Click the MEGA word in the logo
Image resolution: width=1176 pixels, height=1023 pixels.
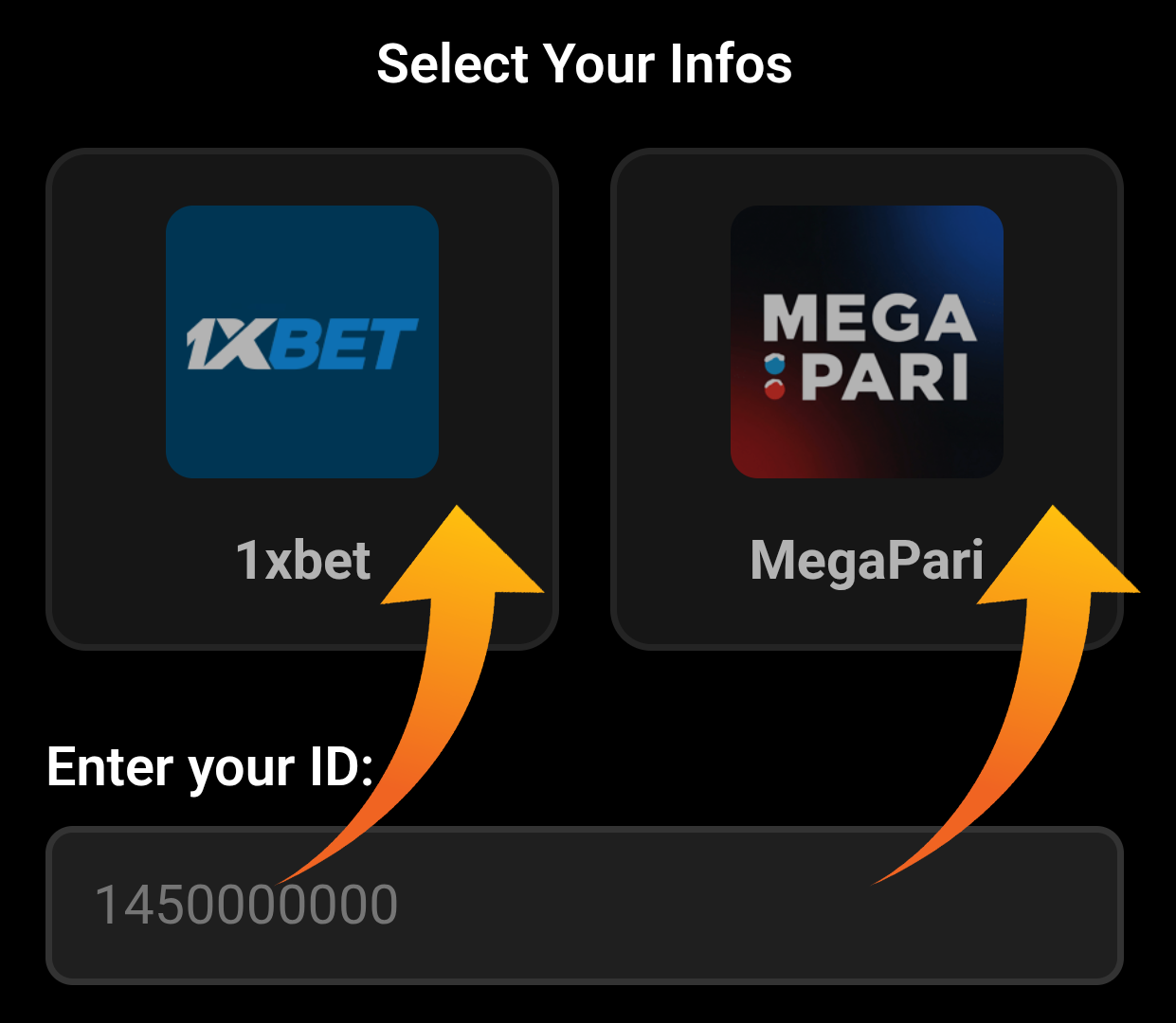point(869,317)
